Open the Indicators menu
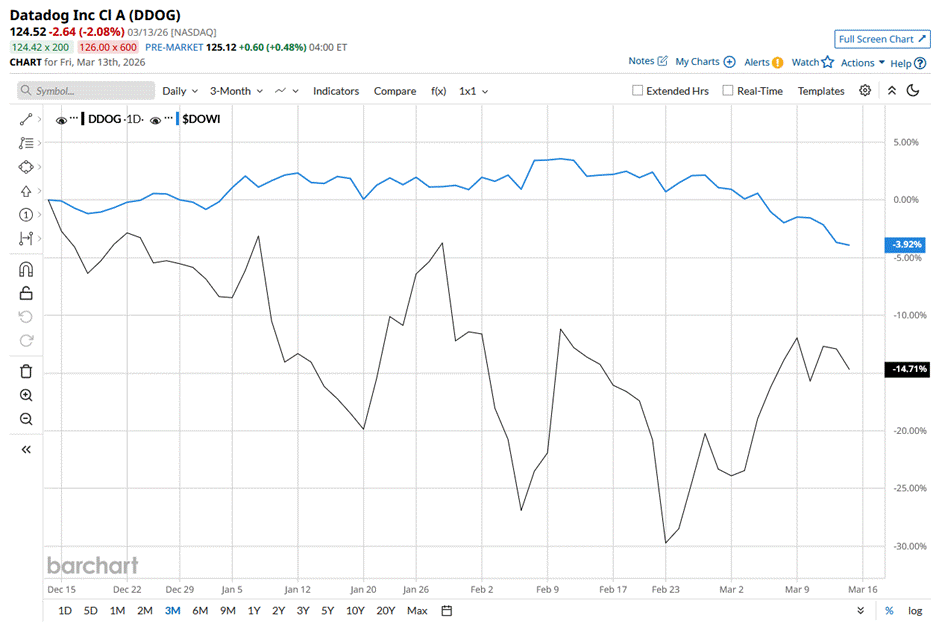Screen dimensions: 936x624 click(335, 91)
